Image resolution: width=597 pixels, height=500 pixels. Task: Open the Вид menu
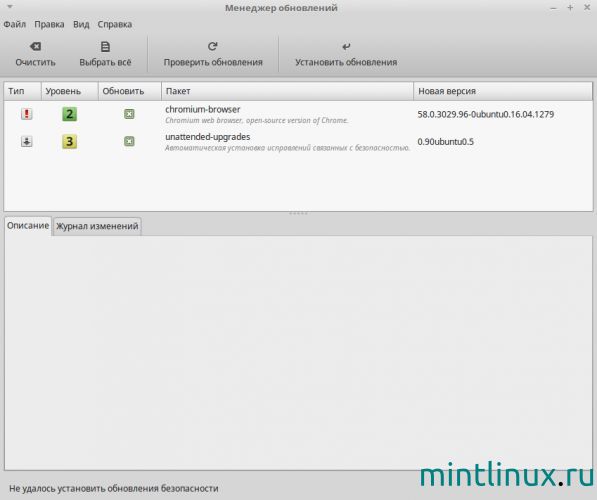click(x=81, y=24)
